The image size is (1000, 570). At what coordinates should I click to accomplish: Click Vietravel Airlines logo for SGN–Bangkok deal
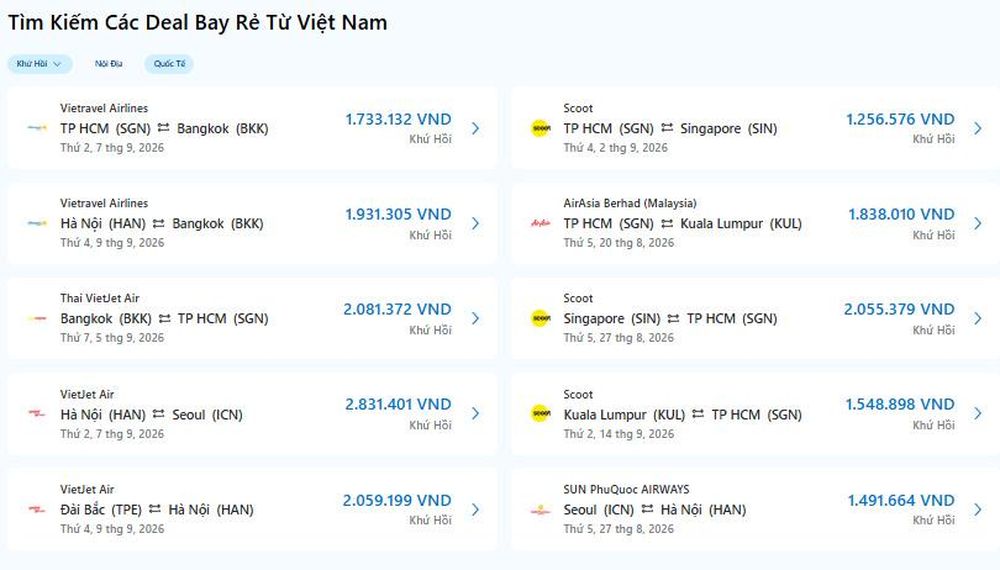(37, 128)
